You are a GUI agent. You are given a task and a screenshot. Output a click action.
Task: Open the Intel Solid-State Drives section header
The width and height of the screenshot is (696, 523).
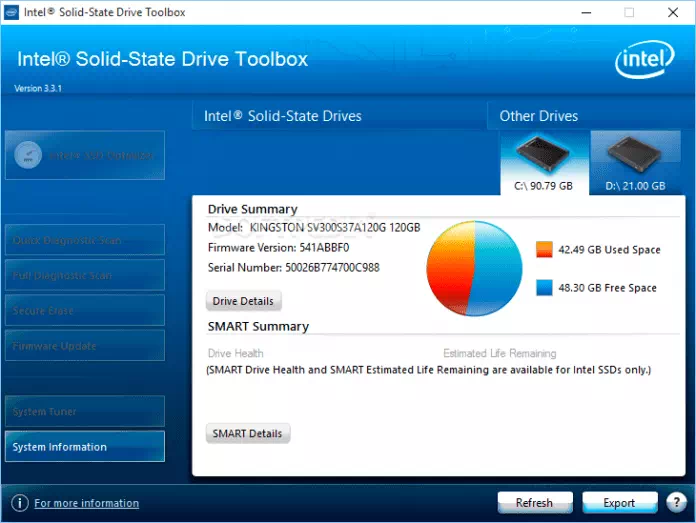(283, 116)
